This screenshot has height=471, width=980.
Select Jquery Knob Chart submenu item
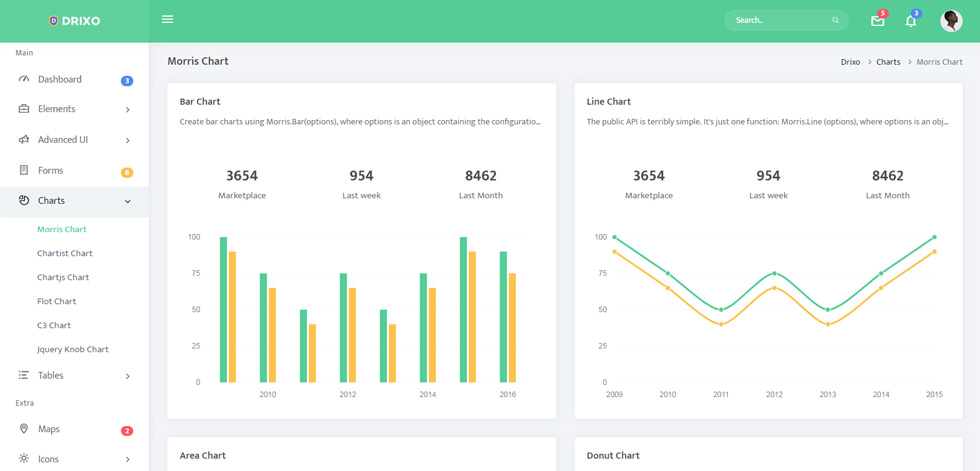tap(72, 349)
